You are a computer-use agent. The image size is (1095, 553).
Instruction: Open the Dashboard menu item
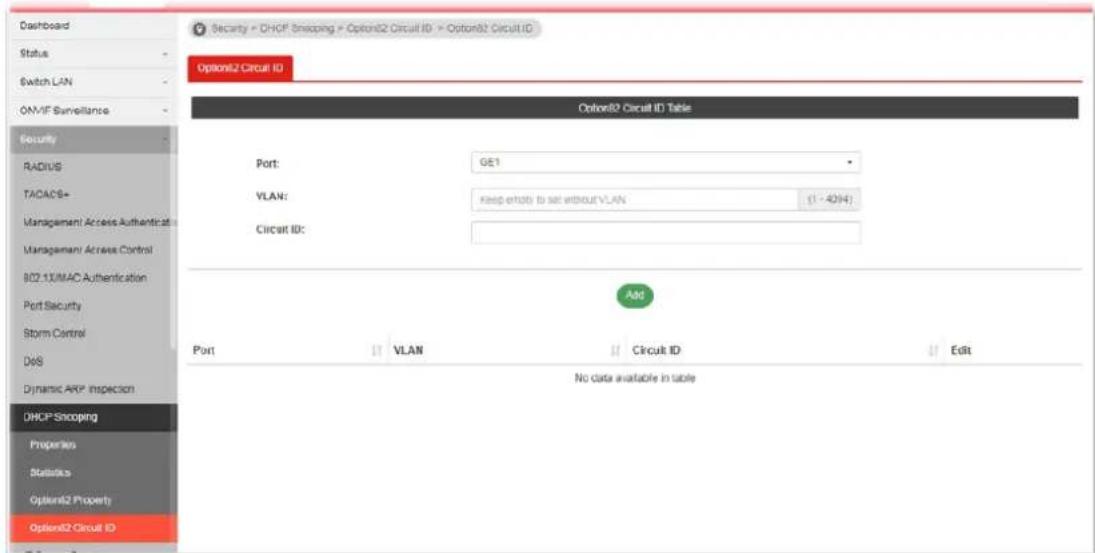pyautogui.click(x=94, y=26)
